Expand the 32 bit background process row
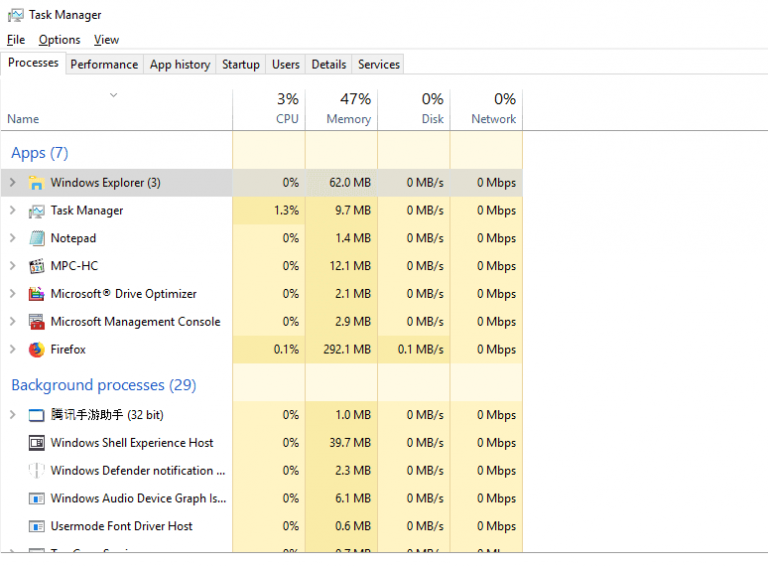 click(x=13, y=415)
